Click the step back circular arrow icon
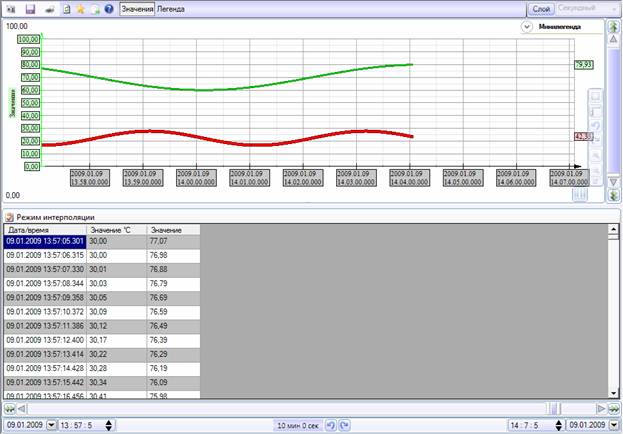The width and height of the screenshot is (623, 434). (x=331, y=425)
